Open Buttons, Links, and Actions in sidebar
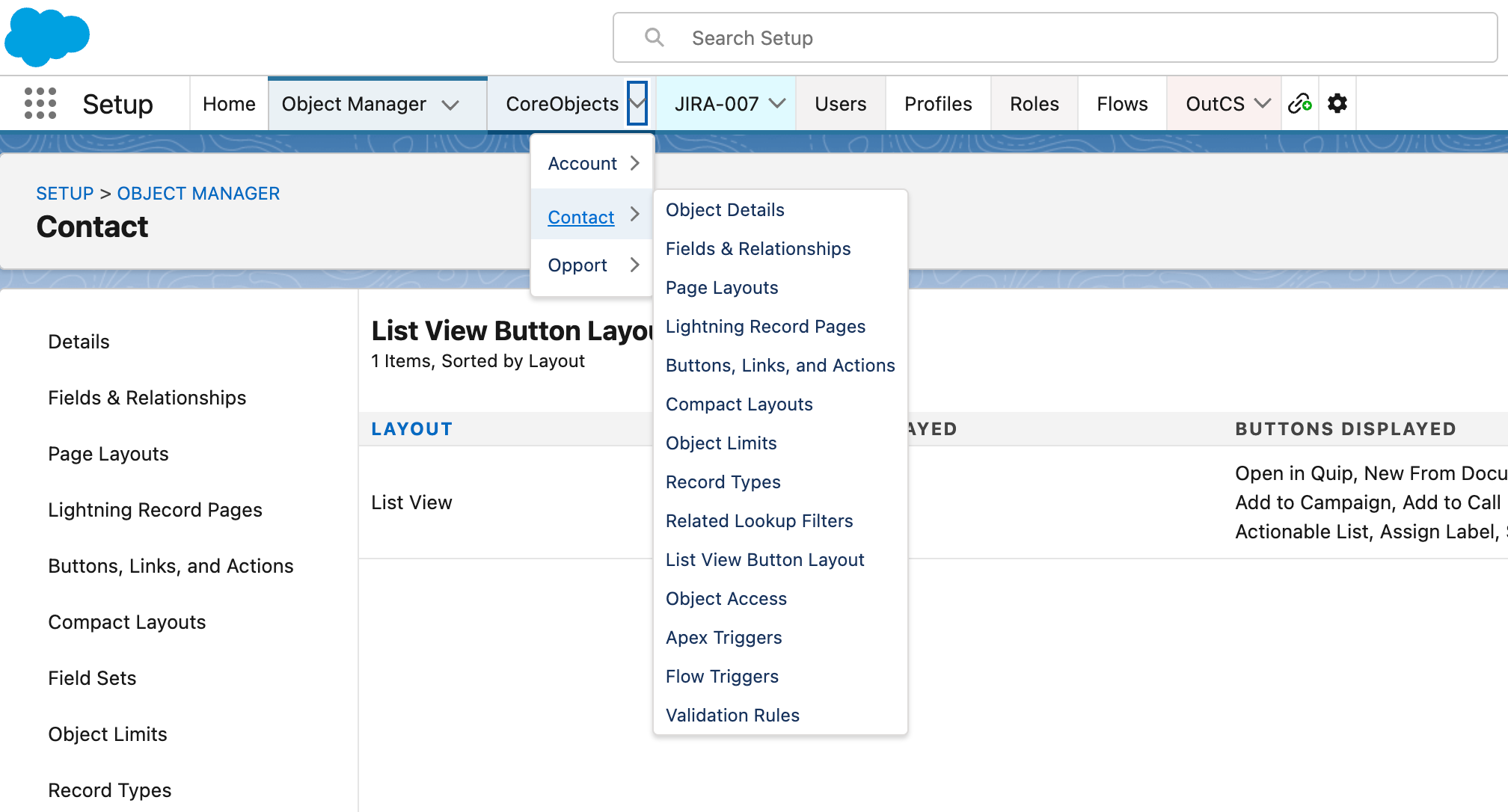The height and width of the screenshot is (812, 1508). tap(171, 566)
